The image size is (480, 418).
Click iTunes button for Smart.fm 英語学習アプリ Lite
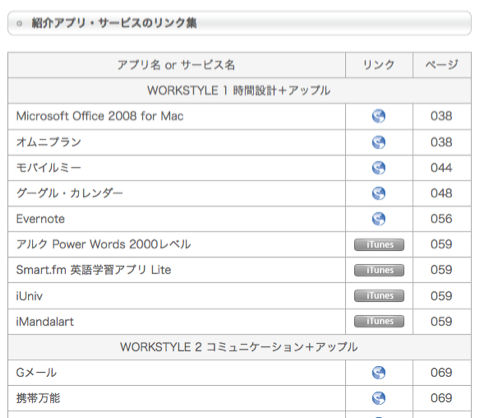pyautogui.click(x=379, y=270)
